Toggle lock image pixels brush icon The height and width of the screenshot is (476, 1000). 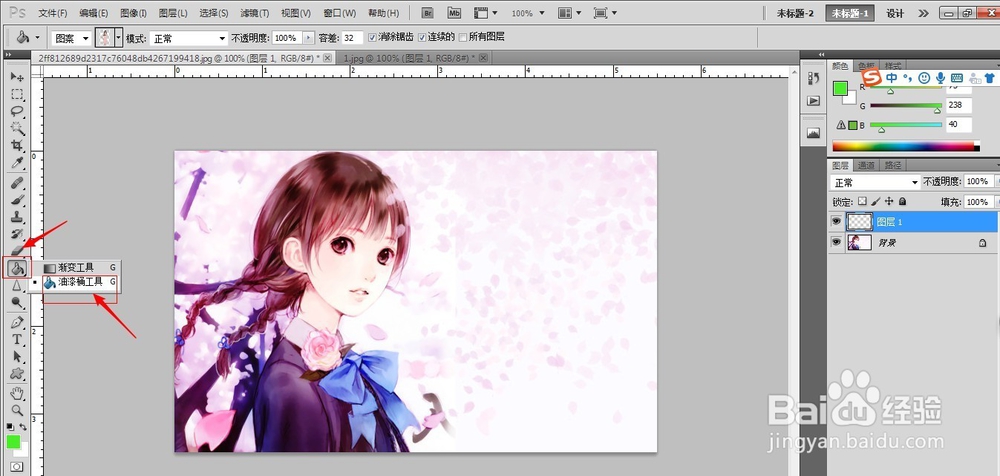click(876, 202)
